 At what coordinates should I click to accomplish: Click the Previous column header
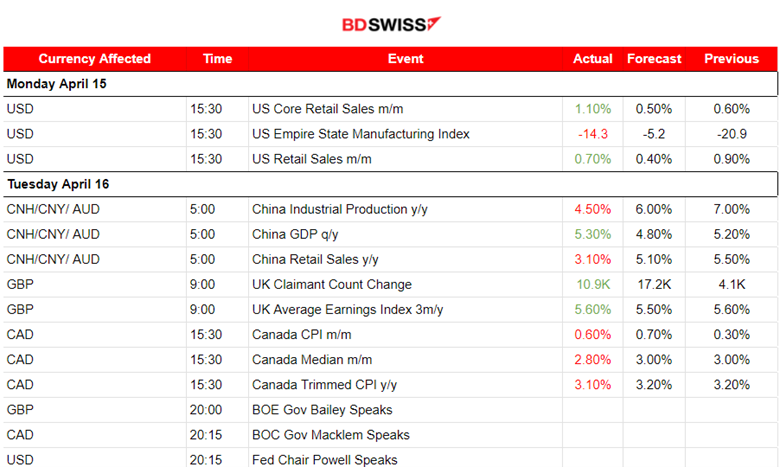click(x=731, y=59)
